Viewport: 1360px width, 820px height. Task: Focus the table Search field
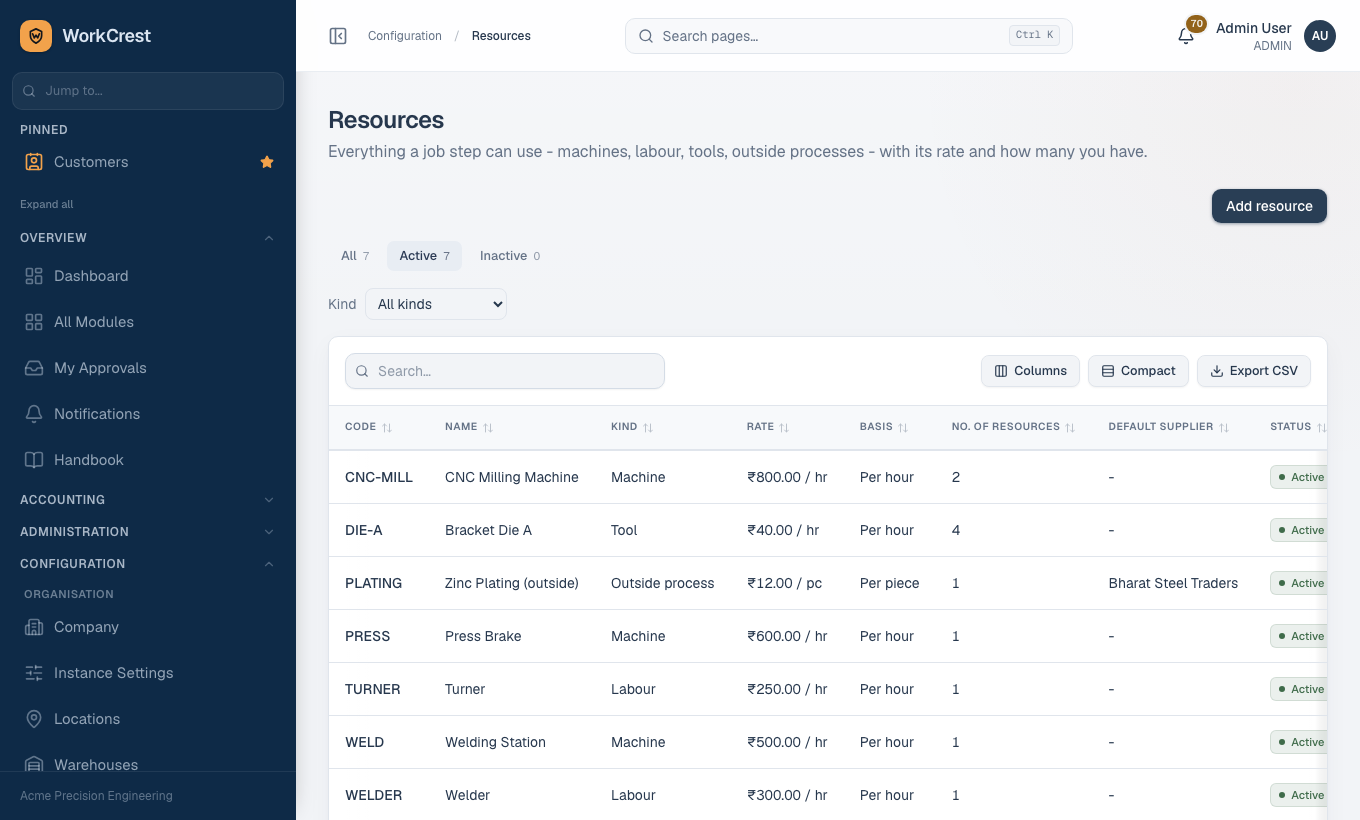point(505,371)
